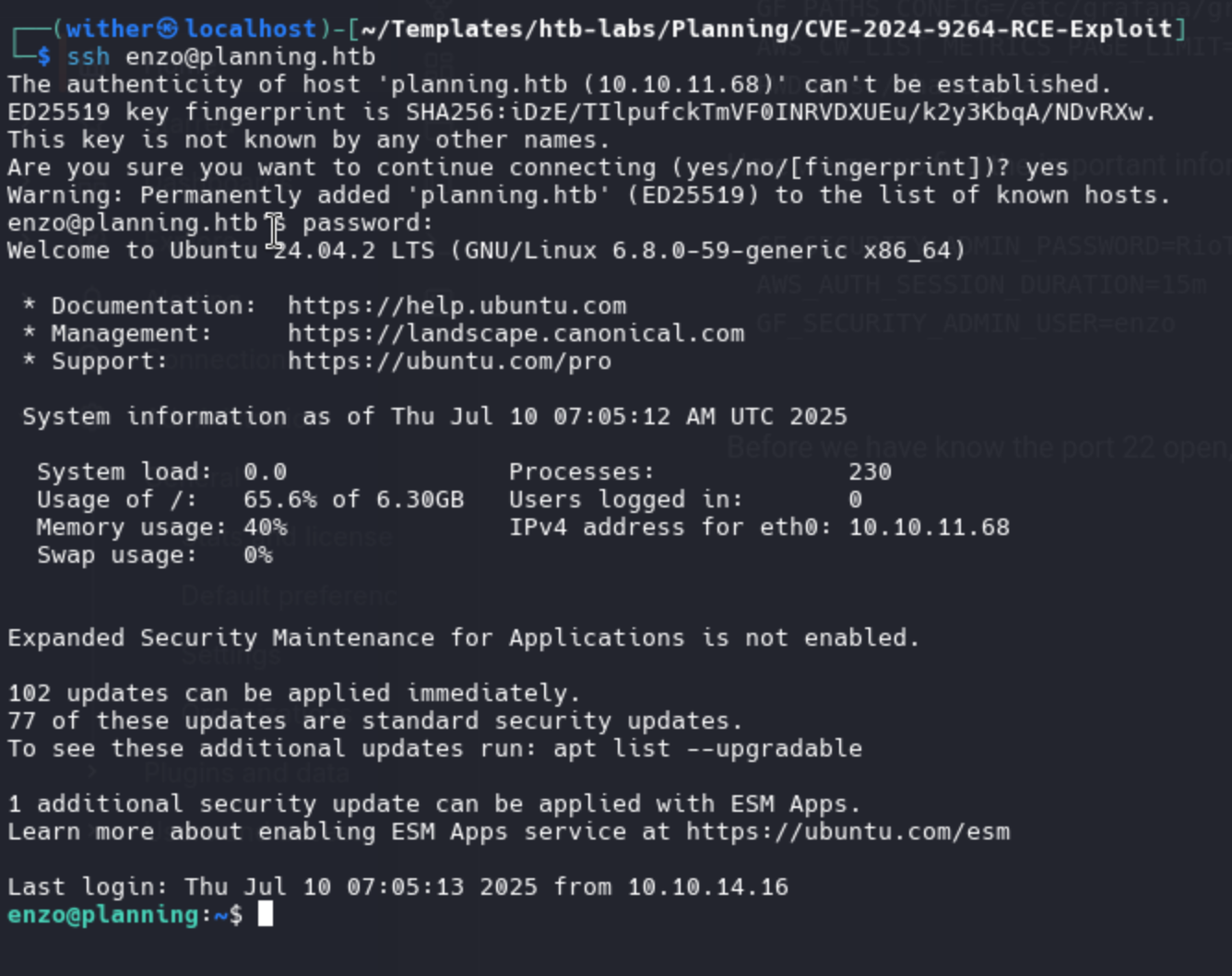Open the ubuntu.com/esm link
This screenshot has width=1232, height=976.
847,831
